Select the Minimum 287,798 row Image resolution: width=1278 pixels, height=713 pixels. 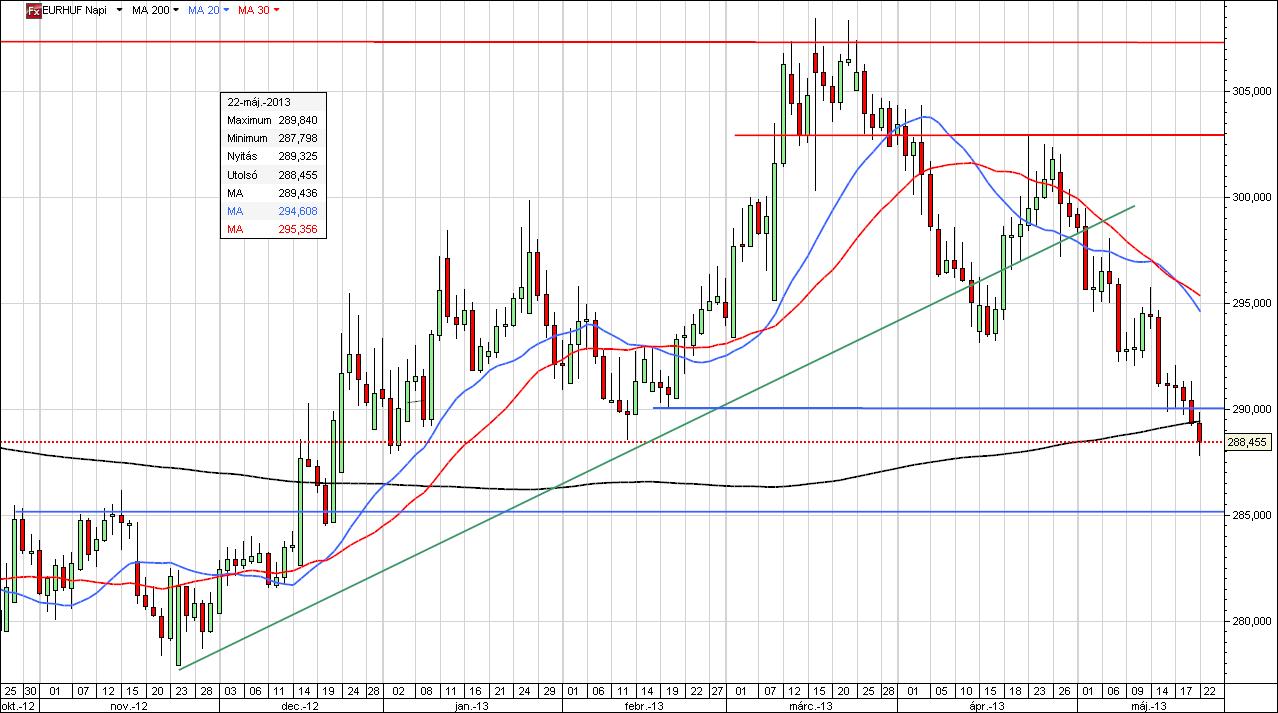272,138
